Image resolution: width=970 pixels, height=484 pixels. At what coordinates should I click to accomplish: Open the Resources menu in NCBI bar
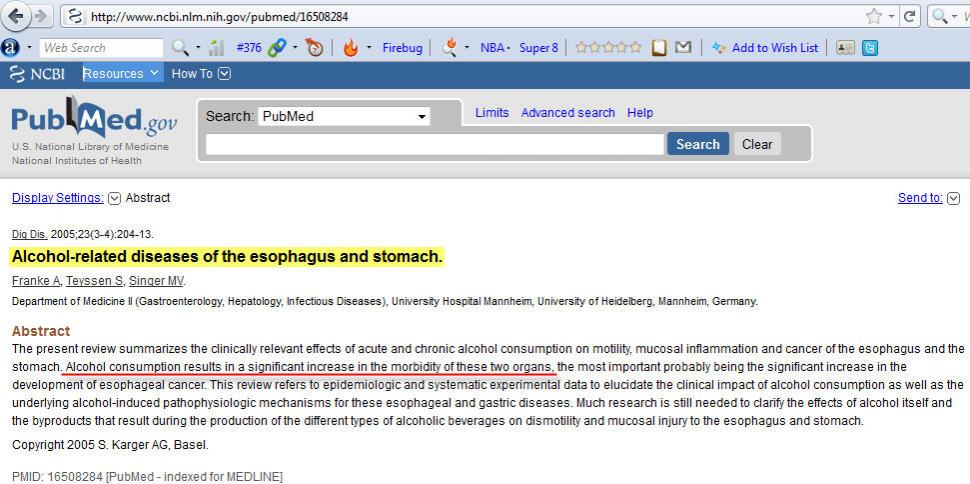121,73
